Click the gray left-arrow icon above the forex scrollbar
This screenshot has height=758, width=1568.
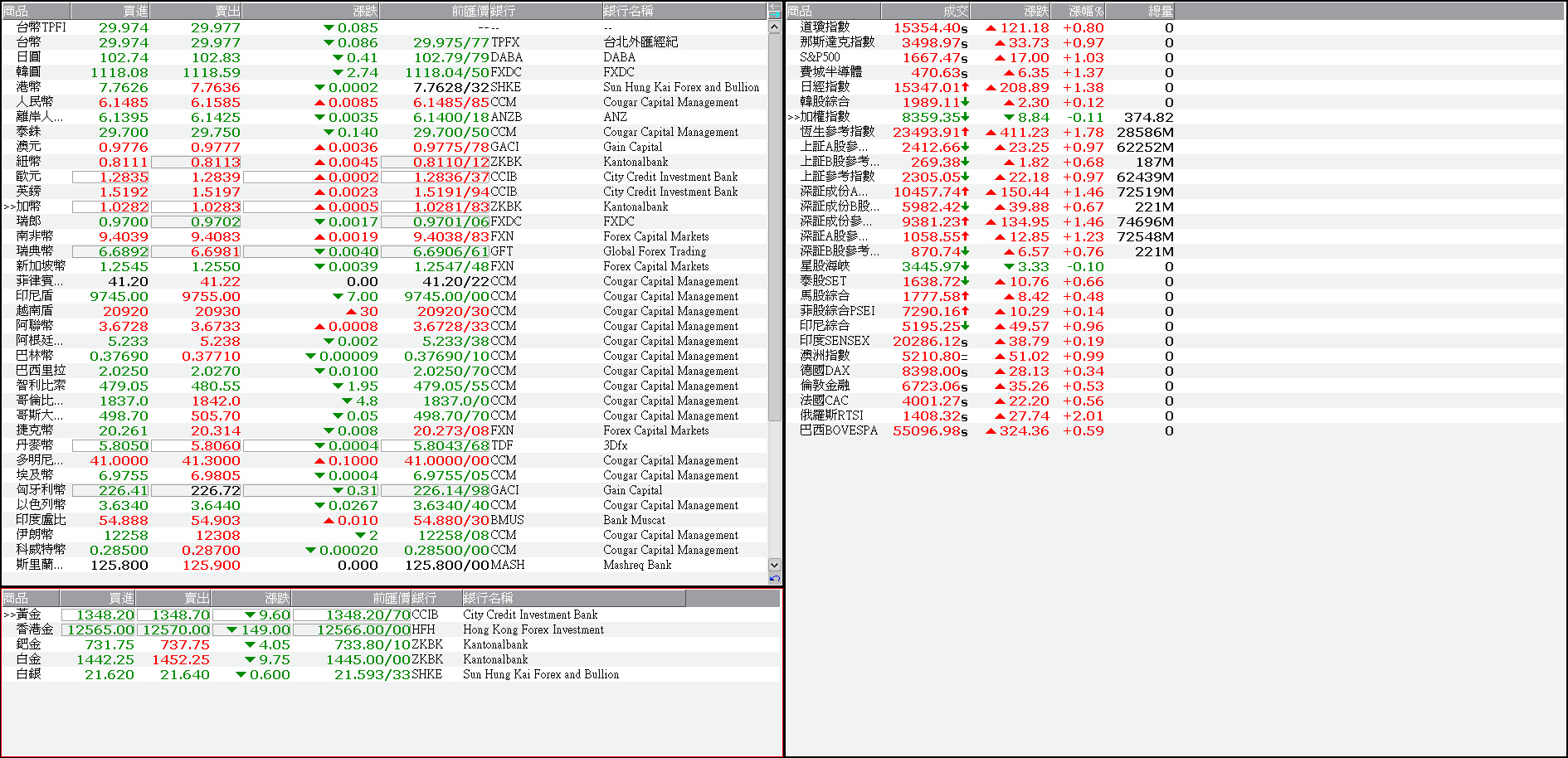coord(775,7)
